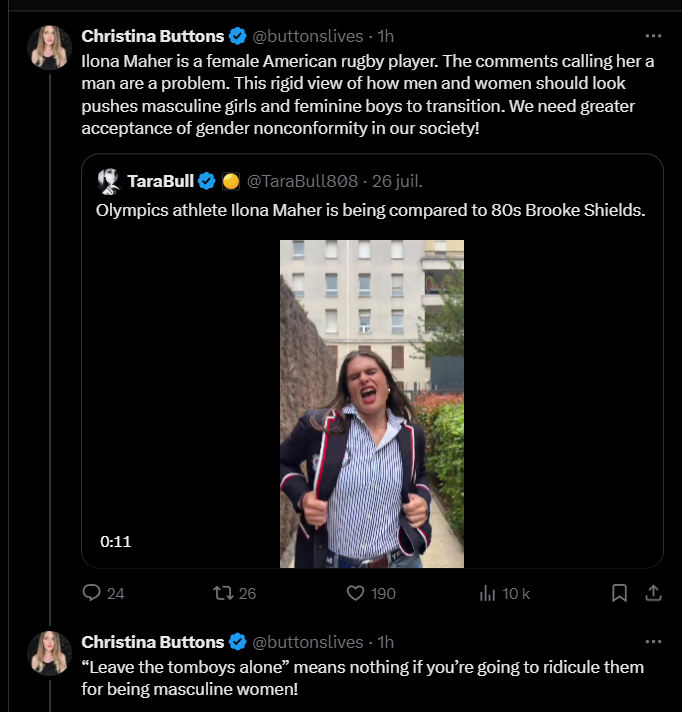
Task: Open TaraBull profile picture
Action: (x=109, y=181)
